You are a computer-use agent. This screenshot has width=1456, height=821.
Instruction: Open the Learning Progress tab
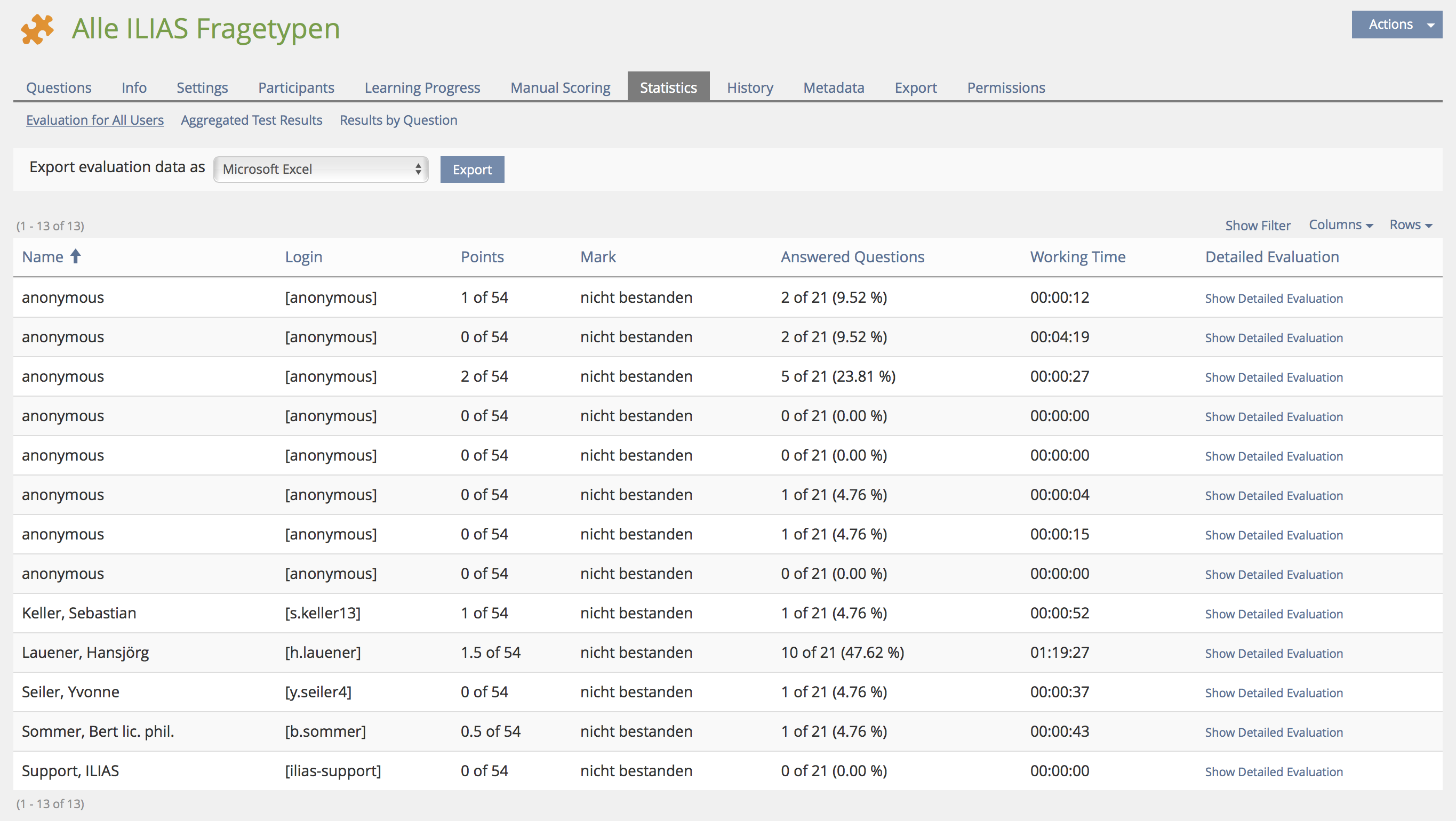[x=422, y=87]
